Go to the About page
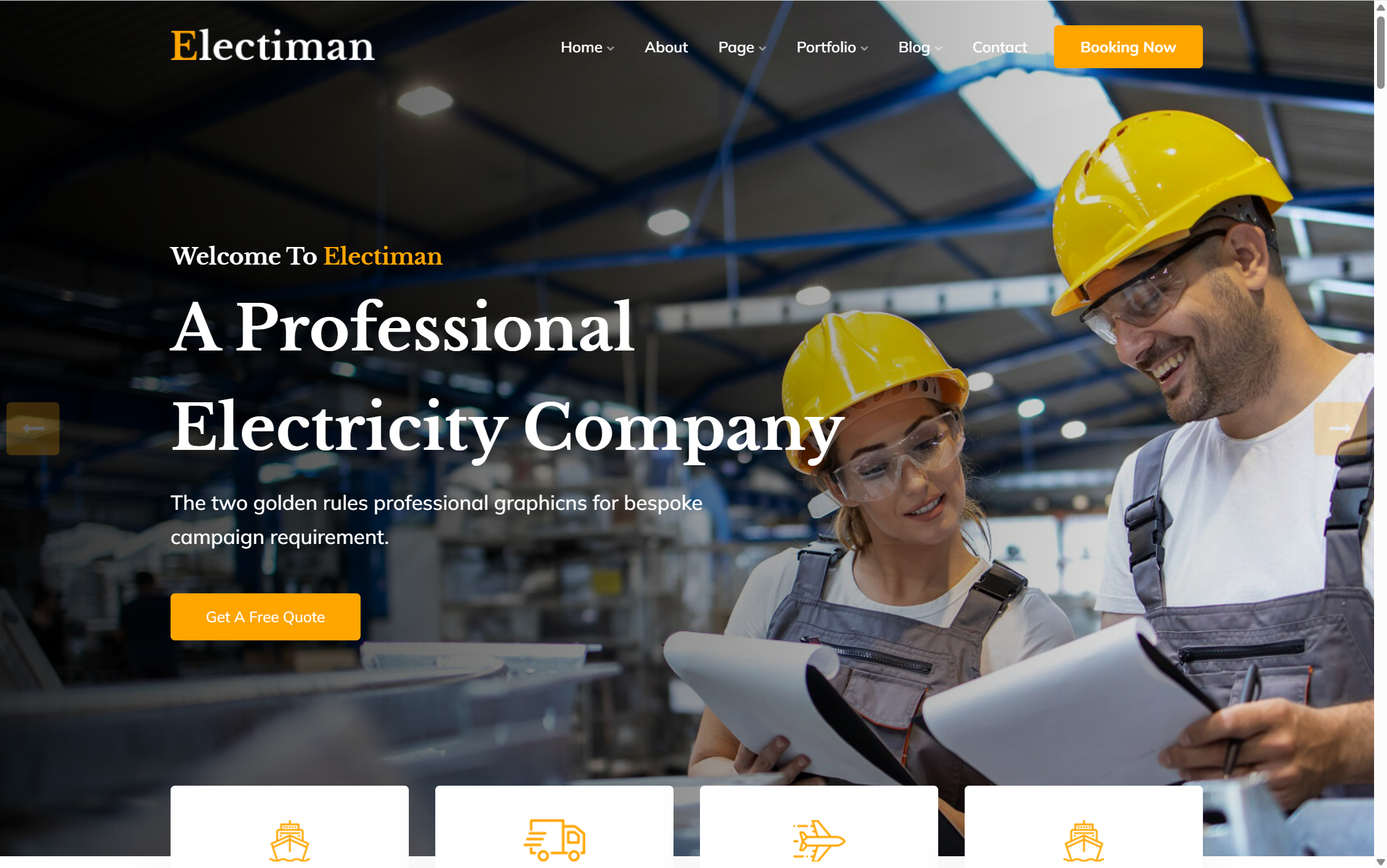Screen dimensions: 1387x868 pyautogui.click(x=666, y=47)
